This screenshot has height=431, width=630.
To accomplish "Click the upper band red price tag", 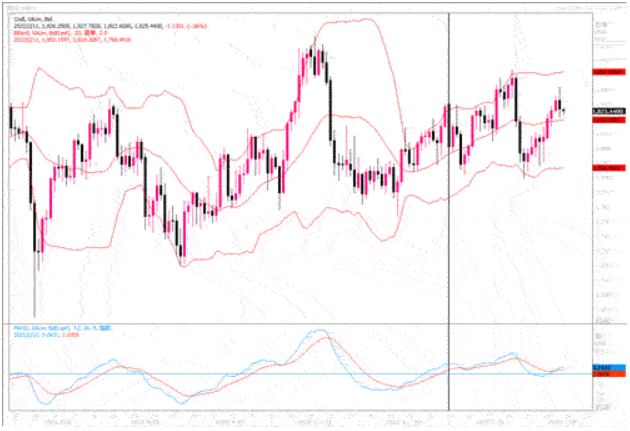I will [604, 72].
